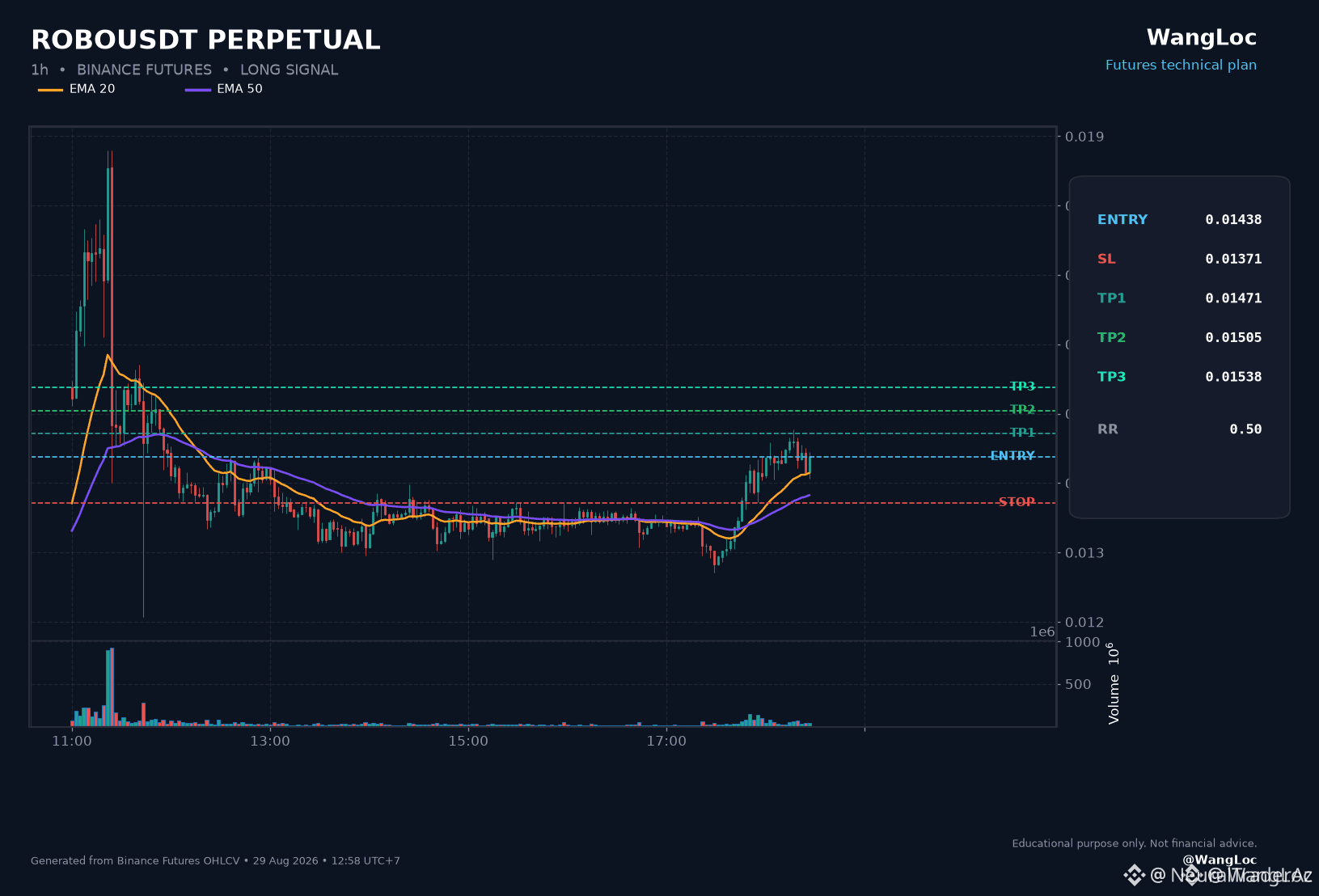
Task: Click the tallest volume bar near 11:00
Action: click(x=112, y=687)
